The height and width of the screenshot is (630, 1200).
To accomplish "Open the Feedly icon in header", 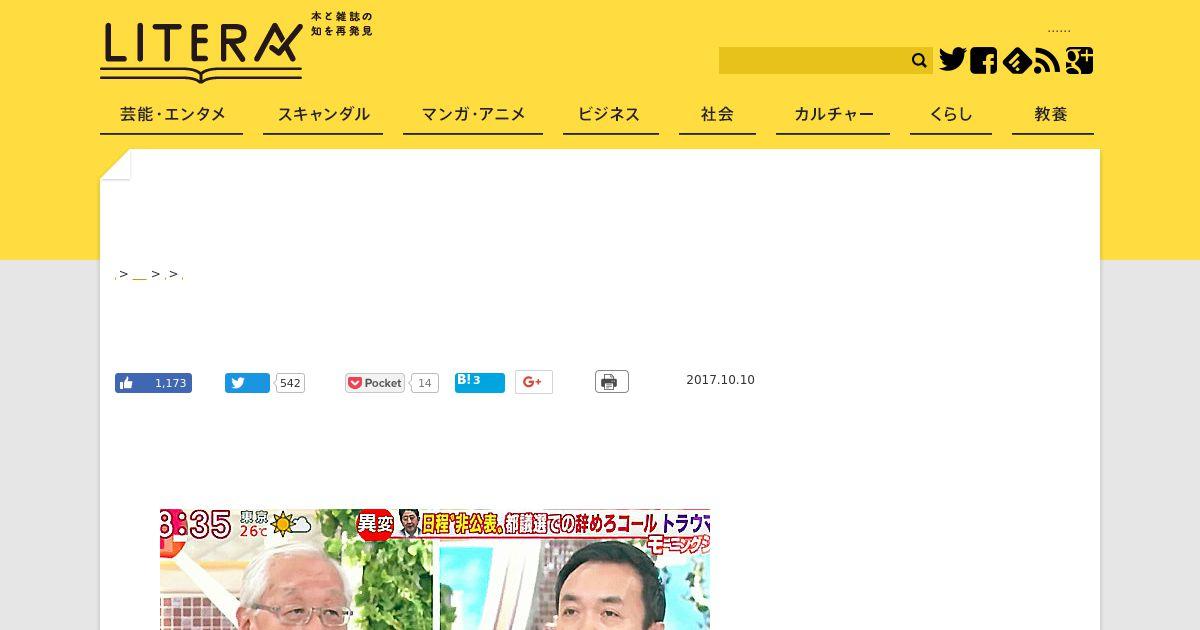I will pyautogui.click(x=1017, y=60).
